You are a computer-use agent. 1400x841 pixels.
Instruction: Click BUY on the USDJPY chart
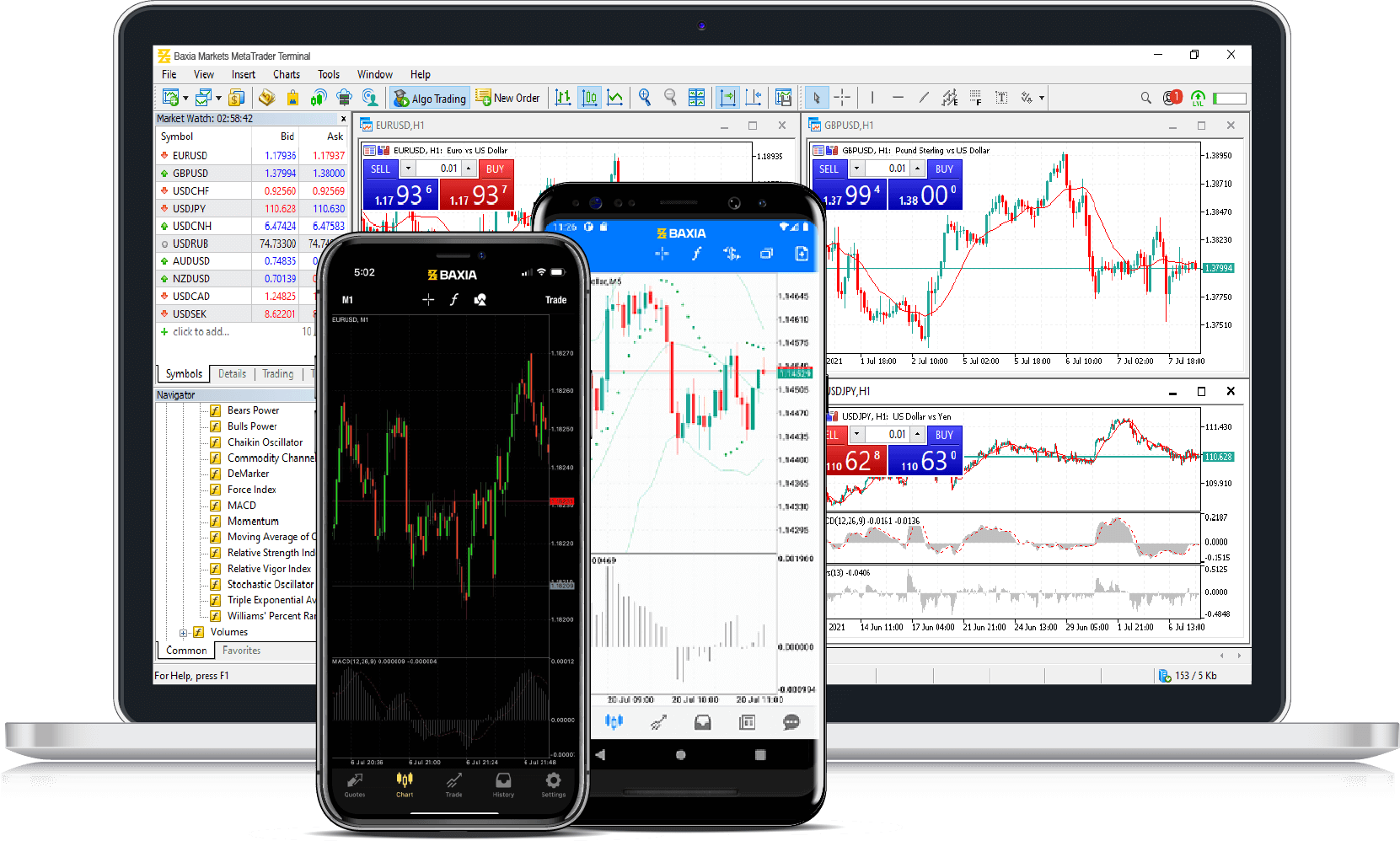[x=944, y=435]
